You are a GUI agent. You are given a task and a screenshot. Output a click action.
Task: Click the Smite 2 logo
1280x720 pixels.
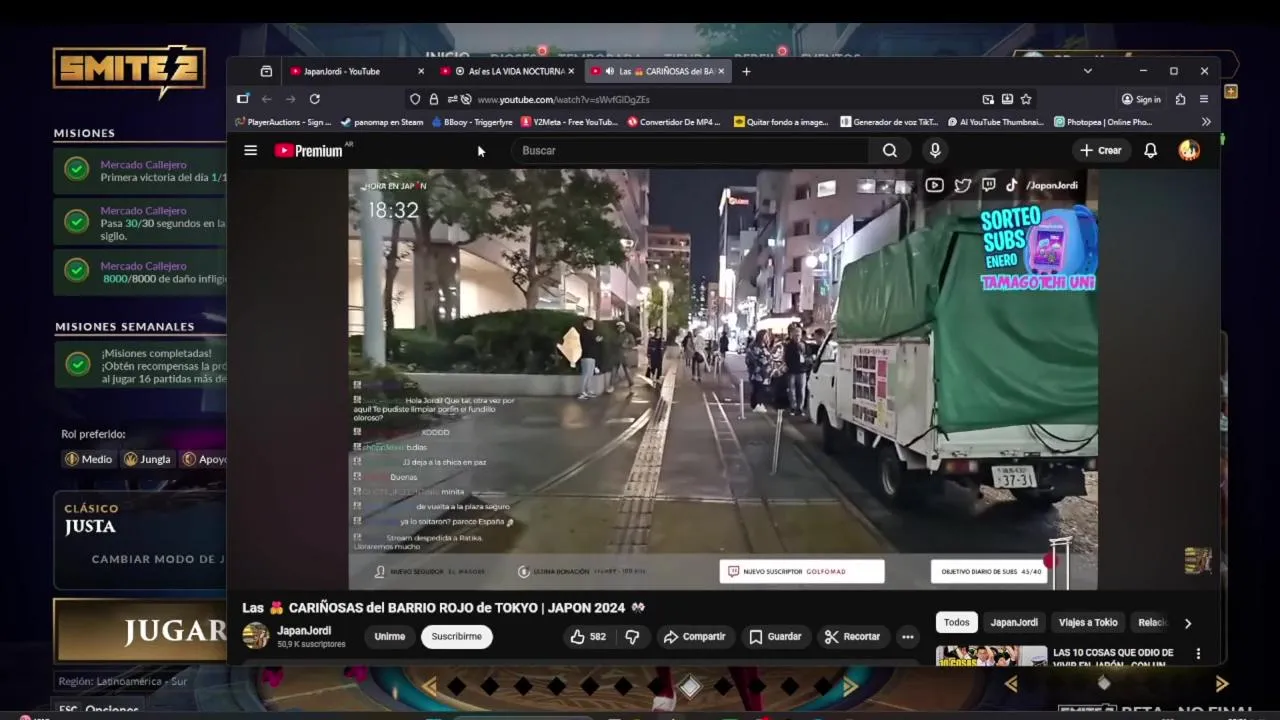coord(129,70)
